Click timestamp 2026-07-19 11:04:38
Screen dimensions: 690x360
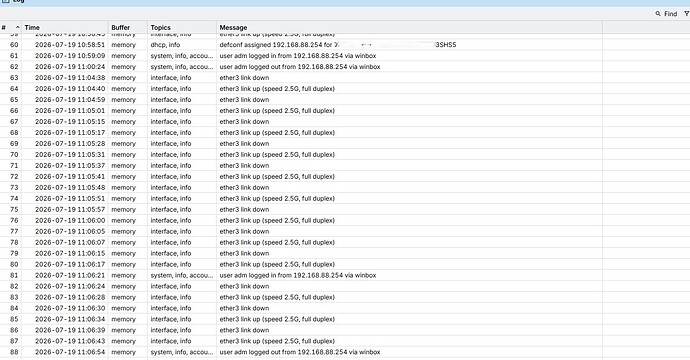point(70,77)
